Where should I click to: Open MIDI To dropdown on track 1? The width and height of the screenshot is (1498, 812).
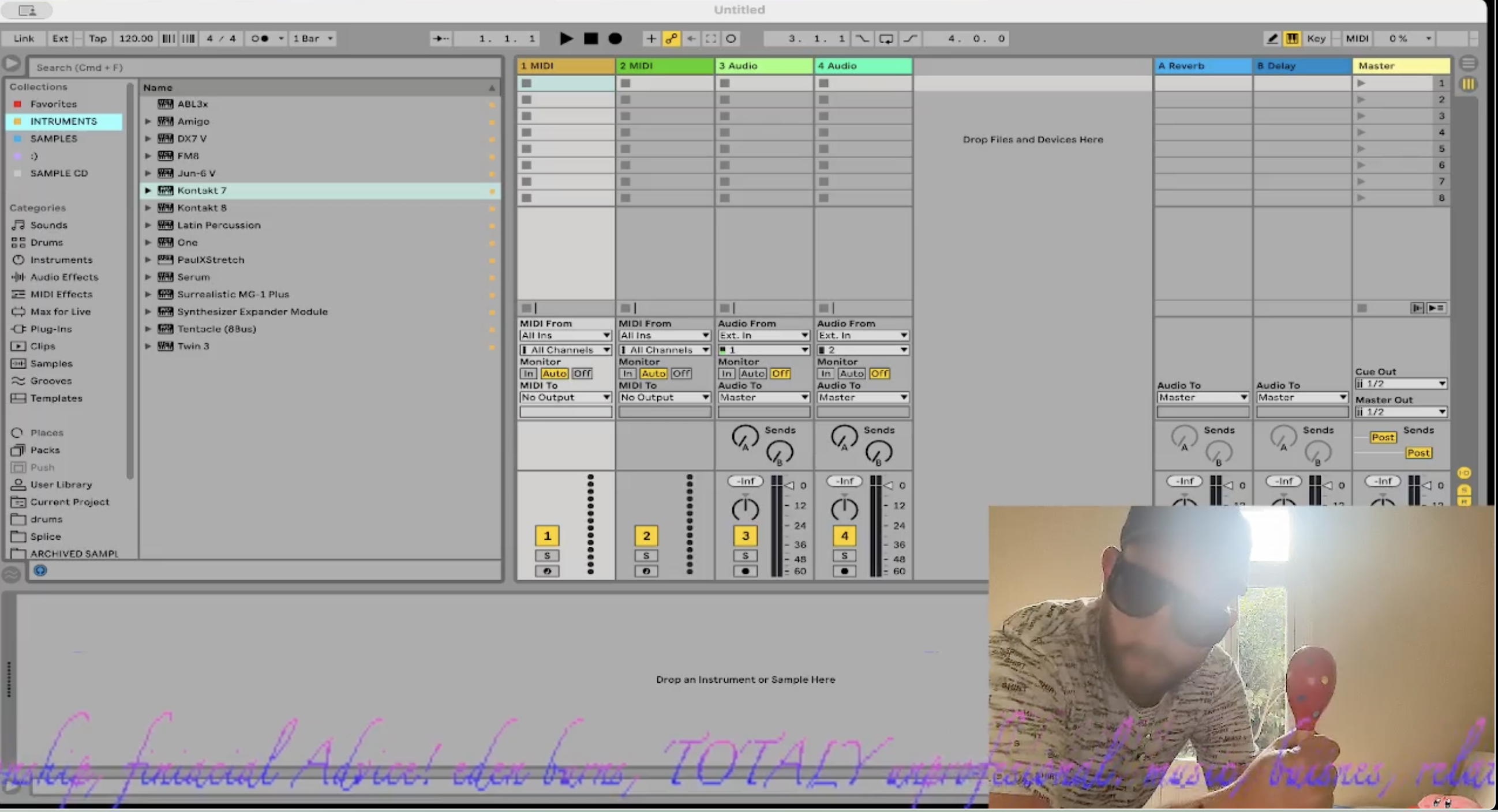pyautogui.click(x=565, y=397)
